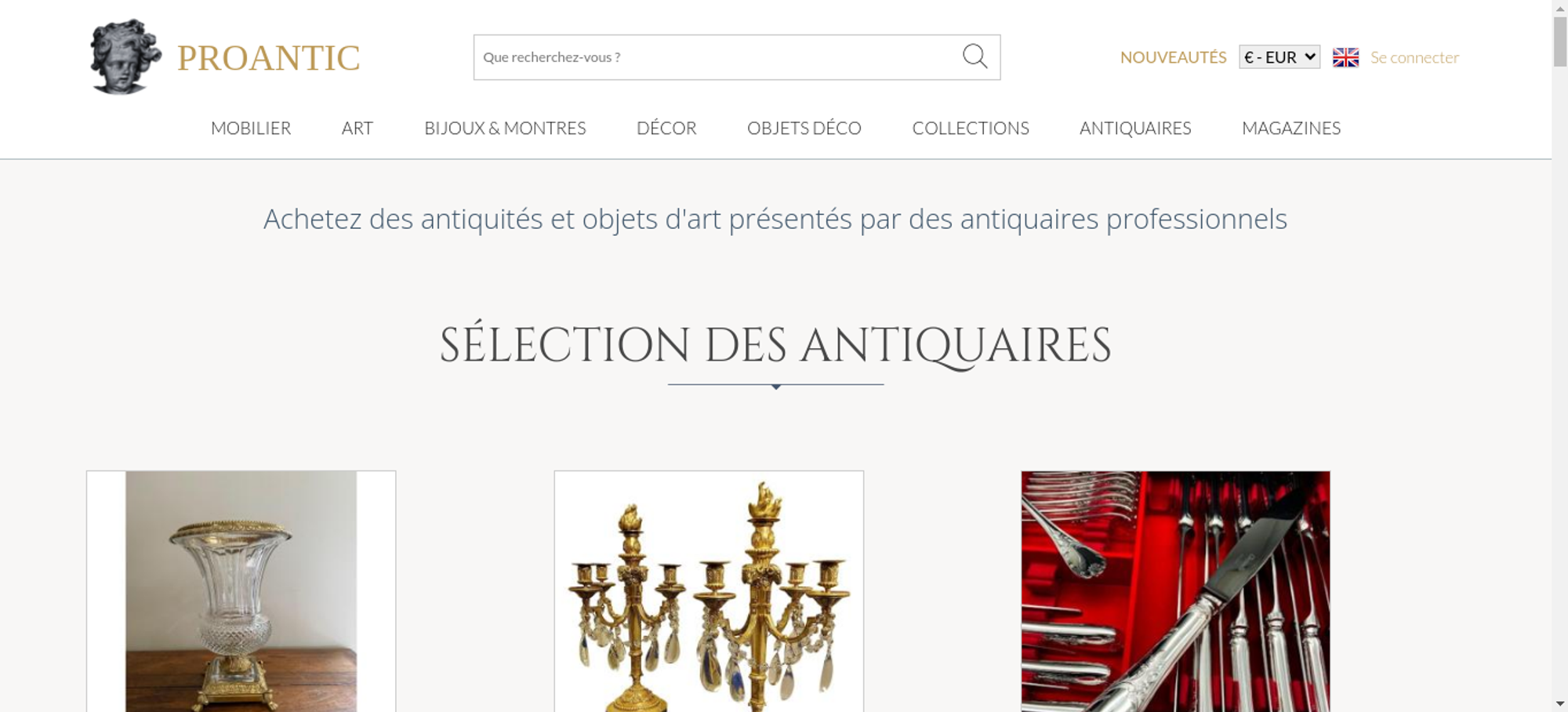Switch language via the UK flag icon

tap(1345, 57)
